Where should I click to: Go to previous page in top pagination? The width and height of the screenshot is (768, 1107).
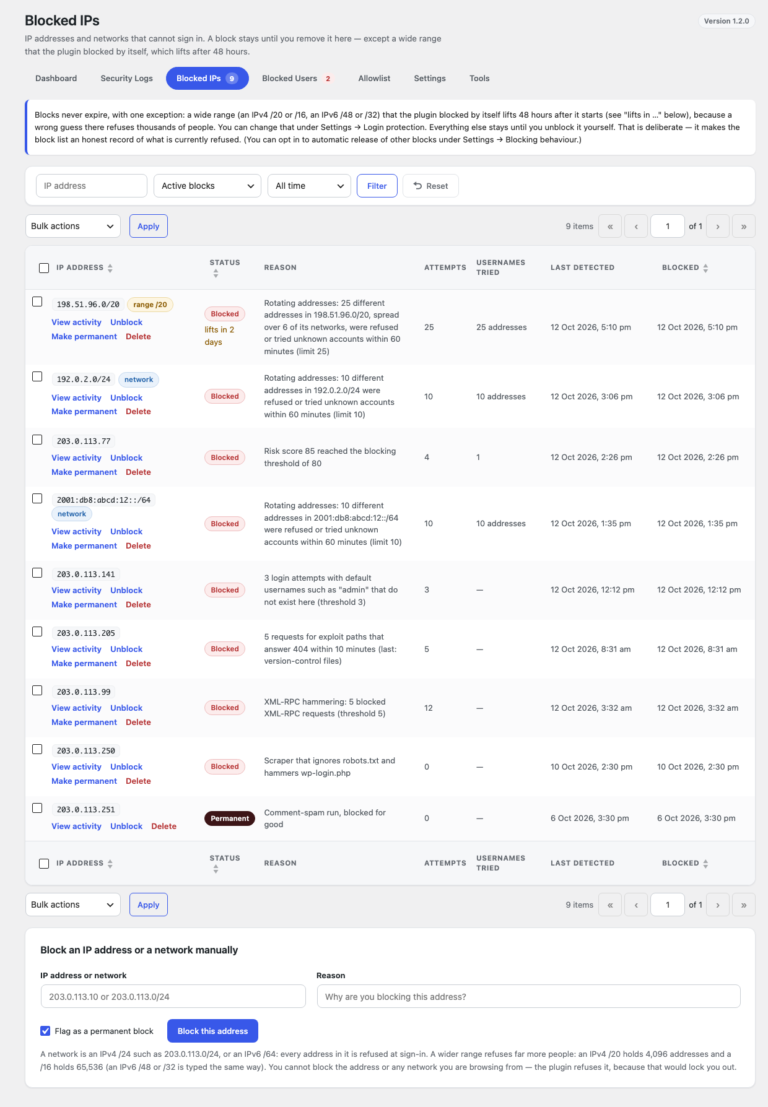(636, 227)
